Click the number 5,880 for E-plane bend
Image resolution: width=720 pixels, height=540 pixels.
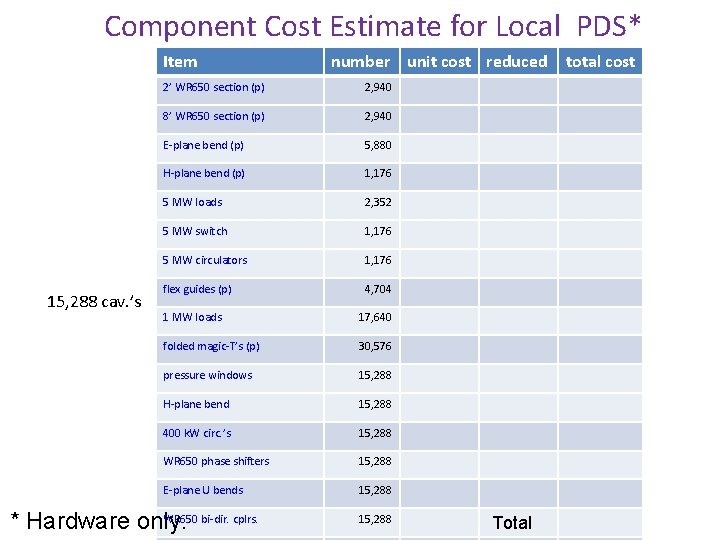coord(377,146)
